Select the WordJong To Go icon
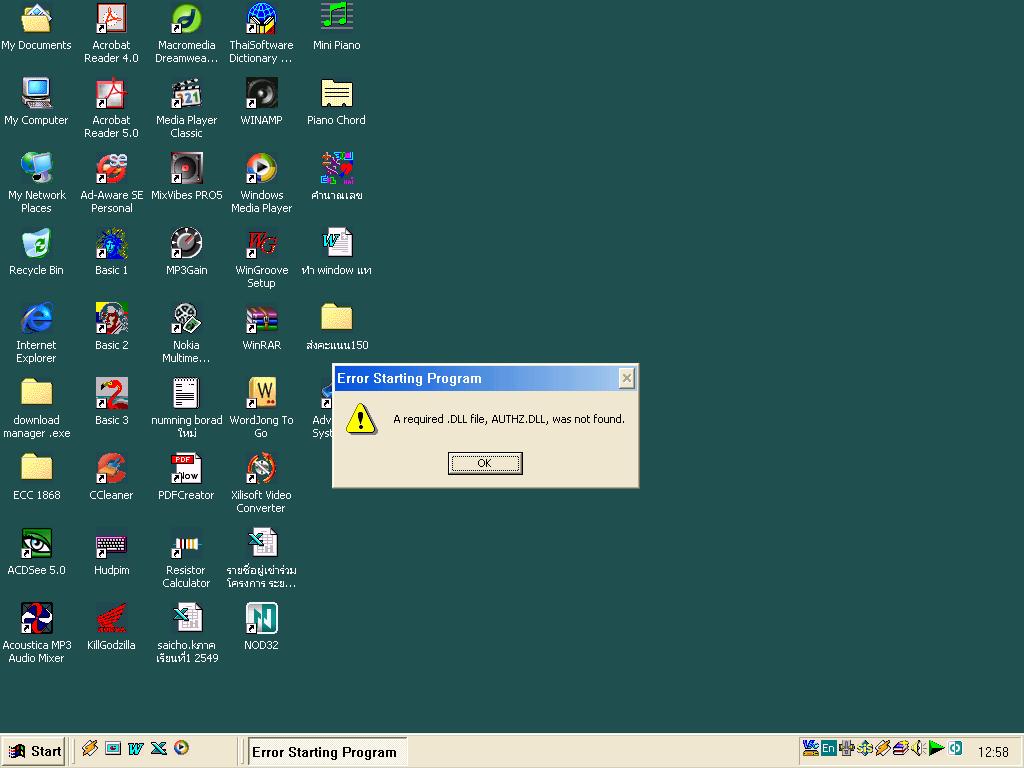Image resolution: width=1024 pixels, height=768 pixels. 261,409
